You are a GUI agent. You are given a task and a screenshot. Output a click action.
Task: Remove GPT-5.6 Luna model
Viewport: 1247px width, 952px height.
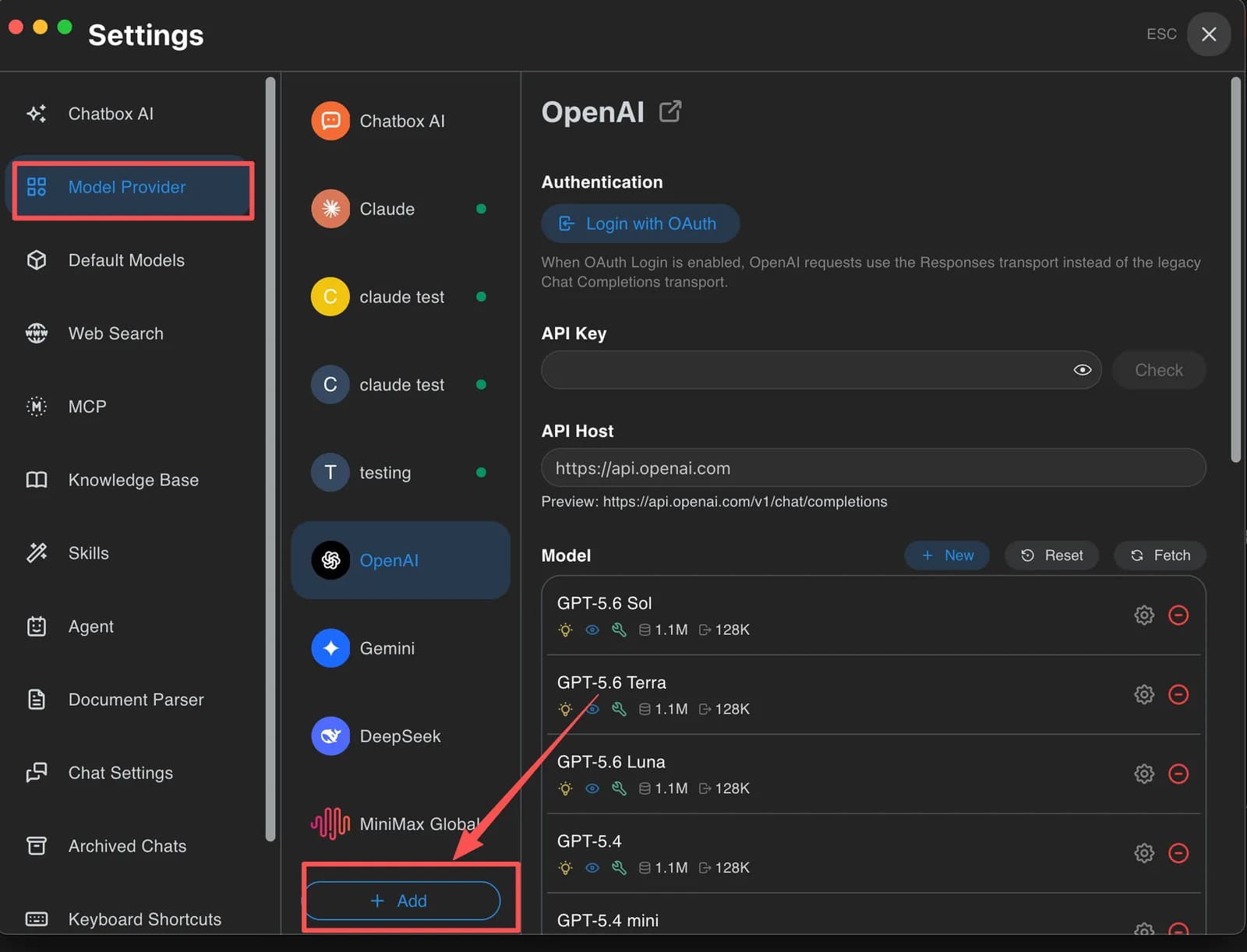point(1178,774)
